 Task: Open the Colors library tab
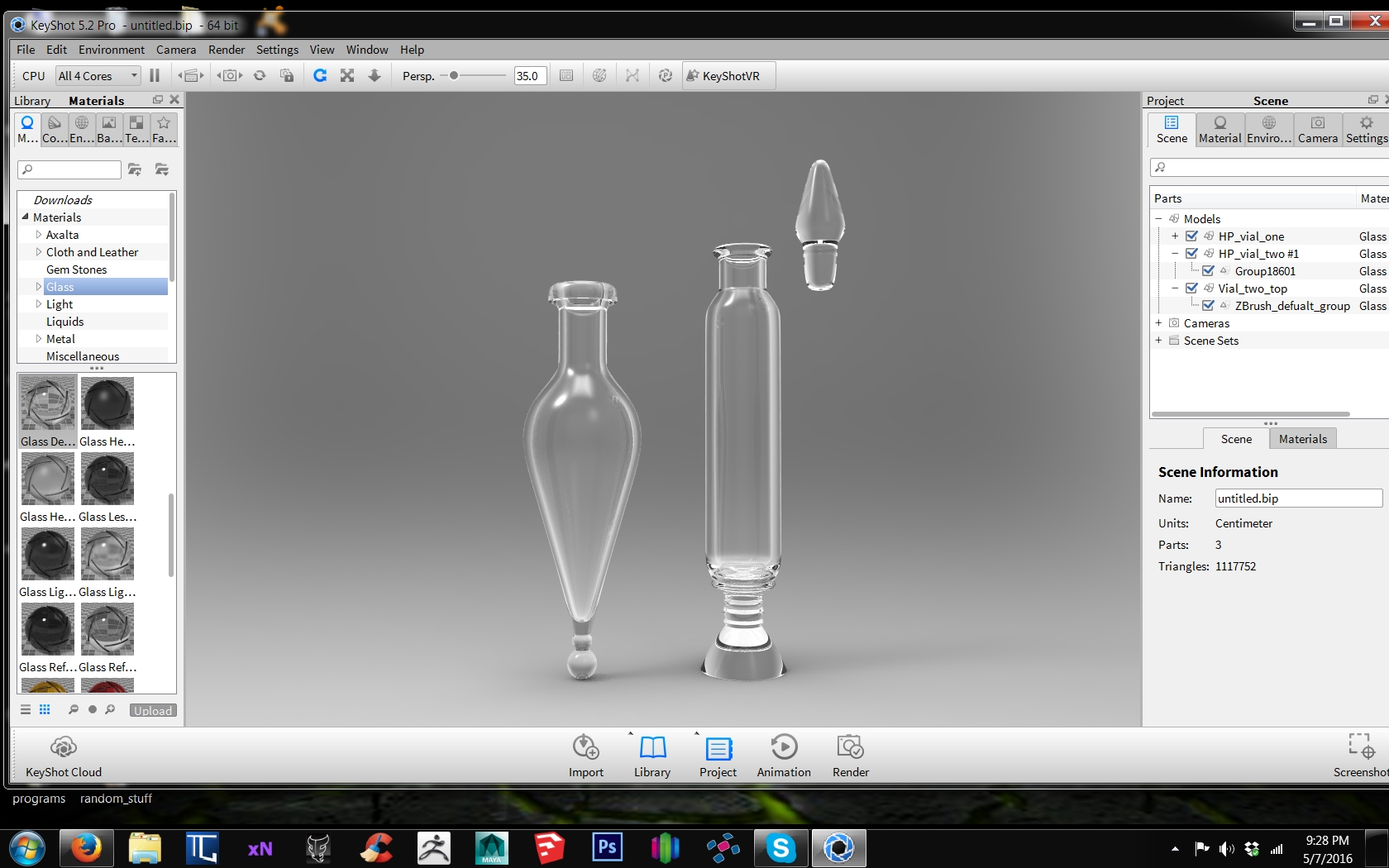point(55,130)
